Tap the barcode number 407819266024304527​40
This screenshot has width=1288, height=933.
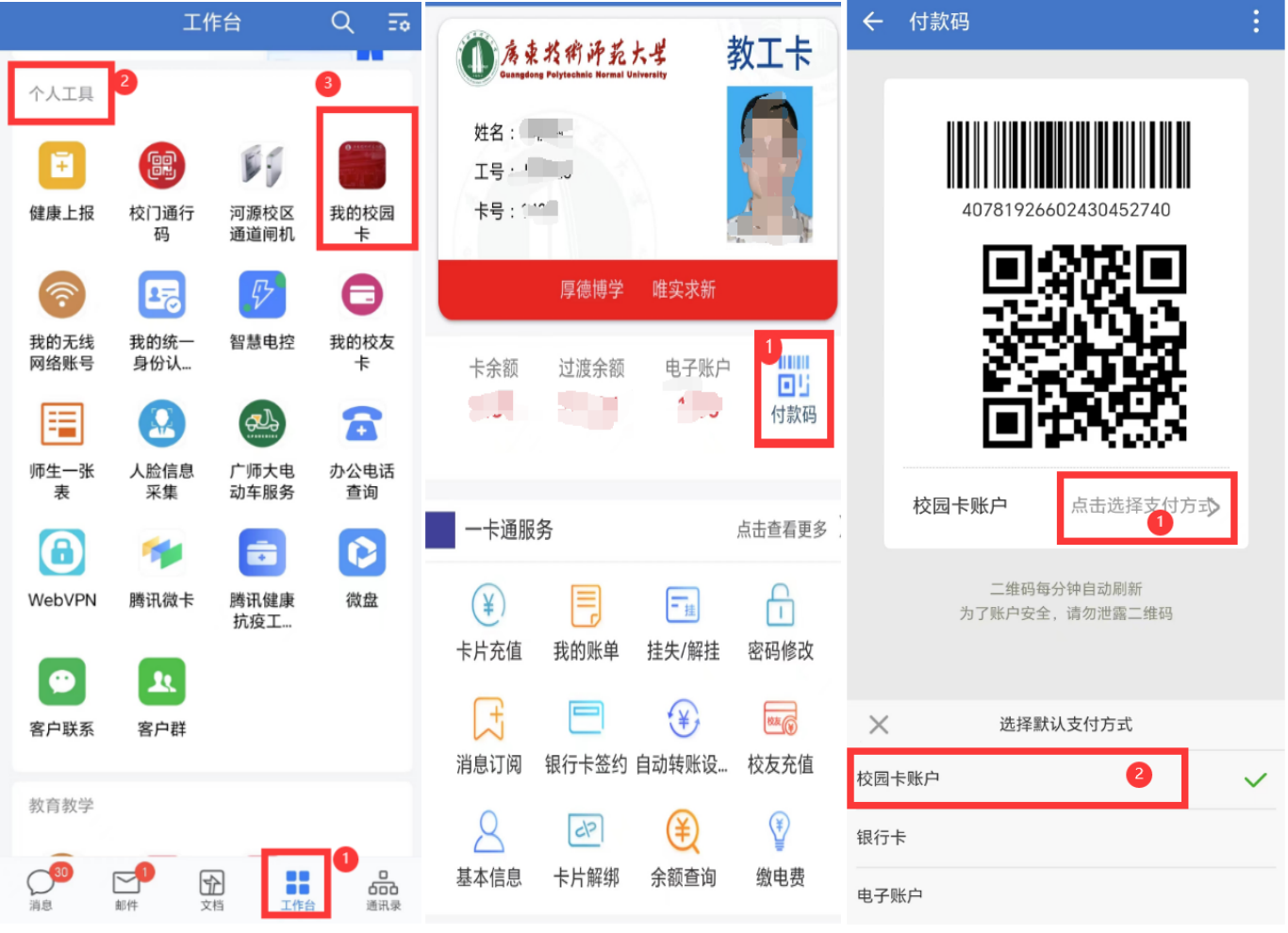[1066, 210]
